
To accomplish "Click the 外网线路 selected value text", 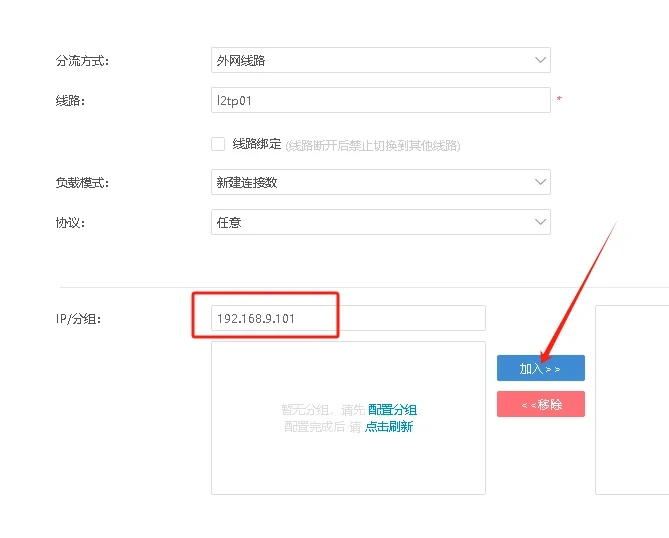I will [x=241, y=61].
